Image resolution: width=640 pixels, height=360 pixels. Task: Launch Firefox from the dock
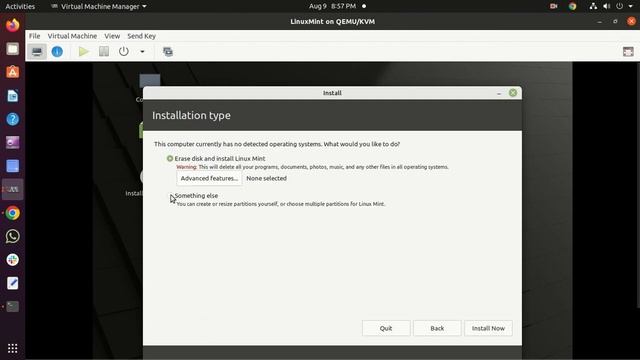(13, 25)
